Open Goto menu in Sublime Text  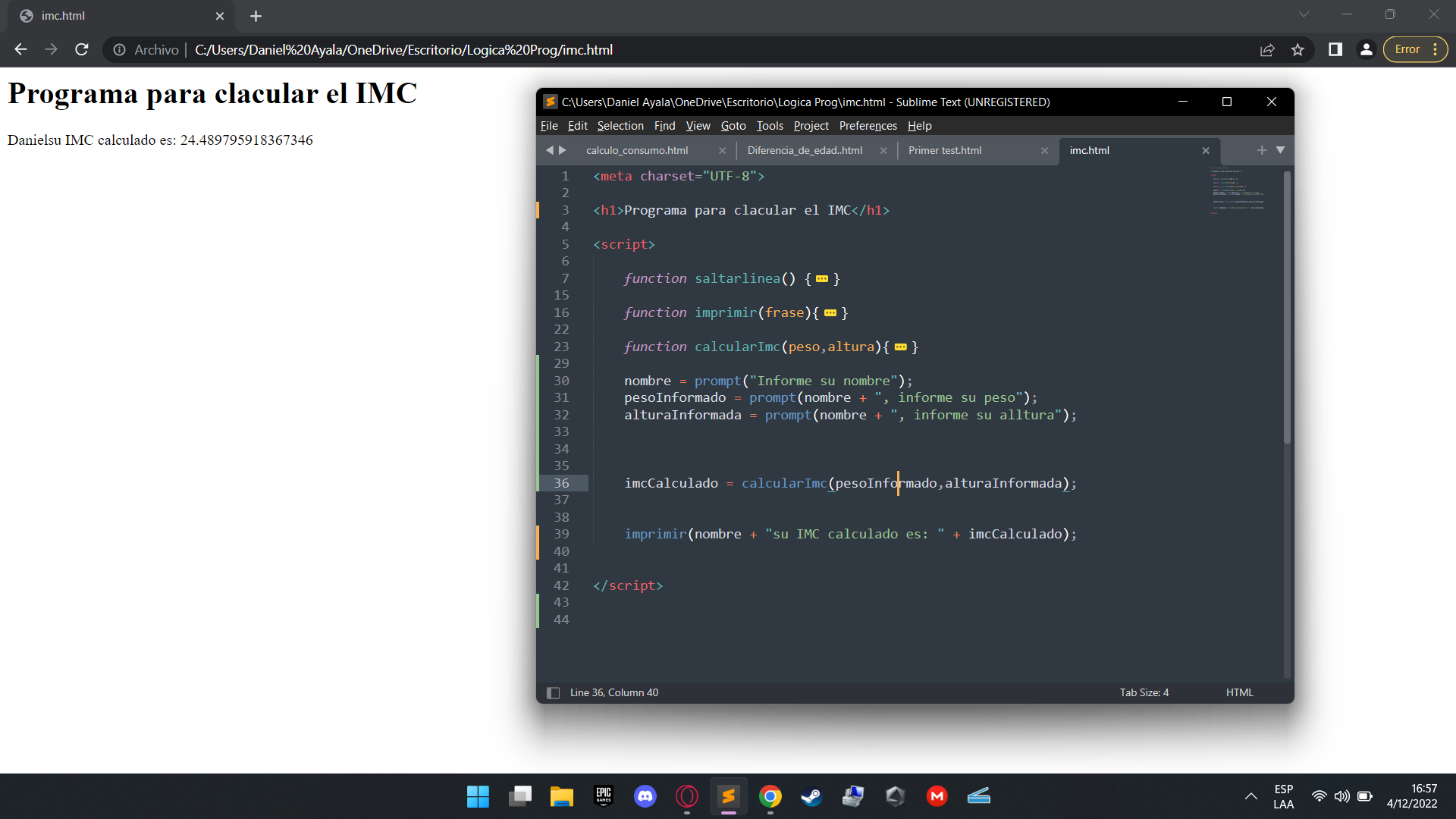pos(733,126)
